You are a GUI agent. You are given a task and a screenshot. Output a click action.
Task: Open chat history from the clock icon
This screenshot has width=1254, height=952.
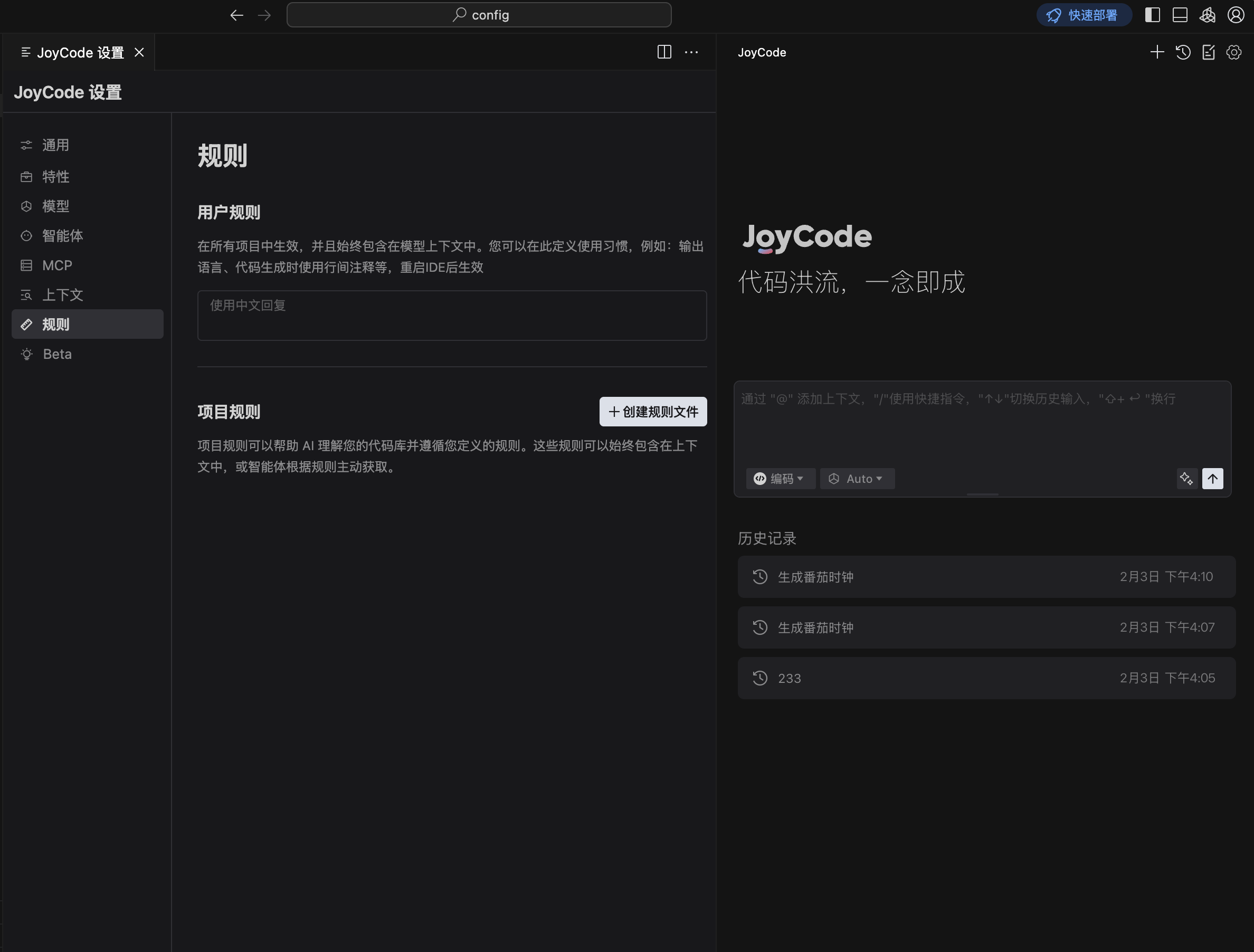coord(1183,52)
